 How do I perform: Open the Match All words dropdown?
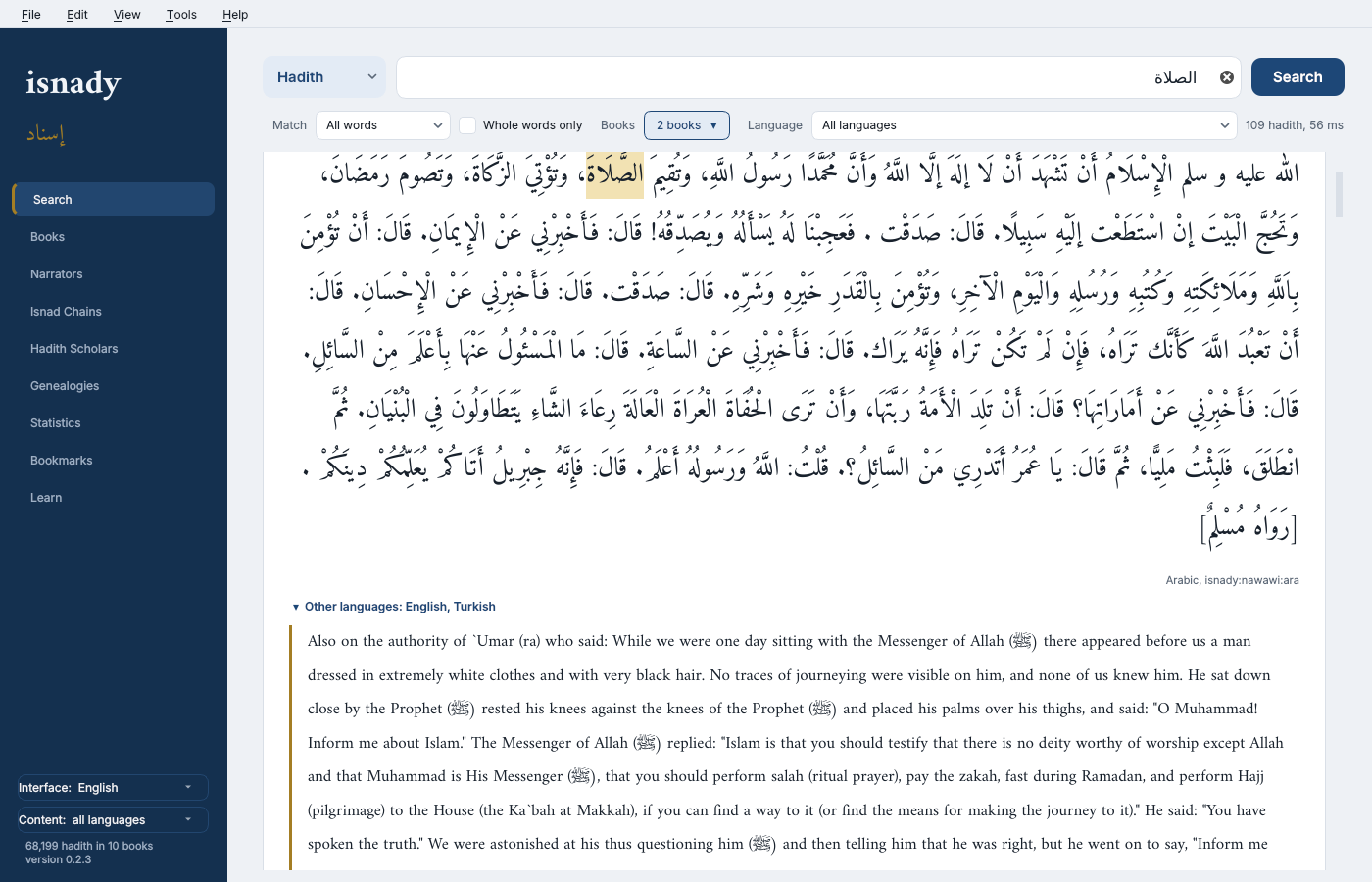[x=383, y=125]
